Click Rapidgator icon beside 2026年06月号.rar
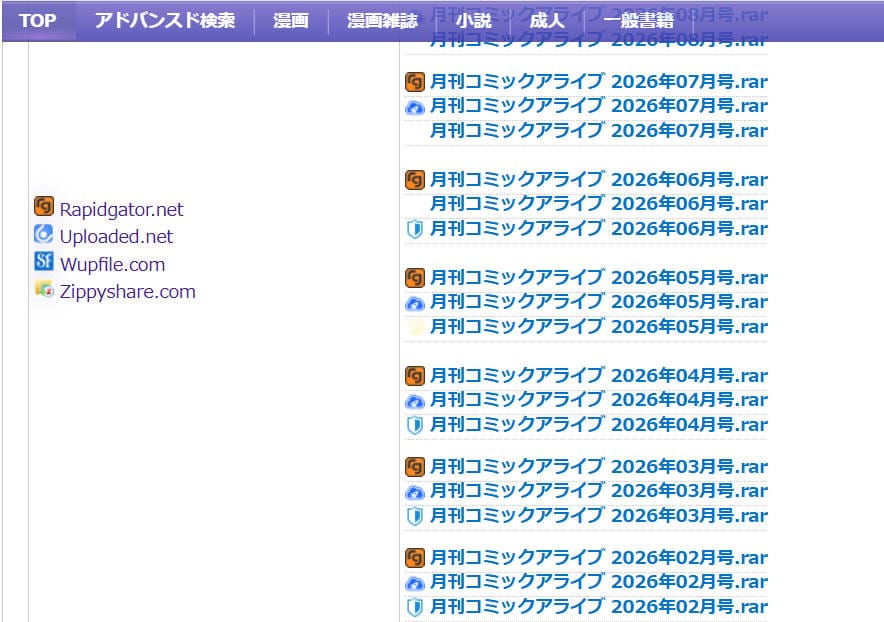884x622 pixels. 415,180
